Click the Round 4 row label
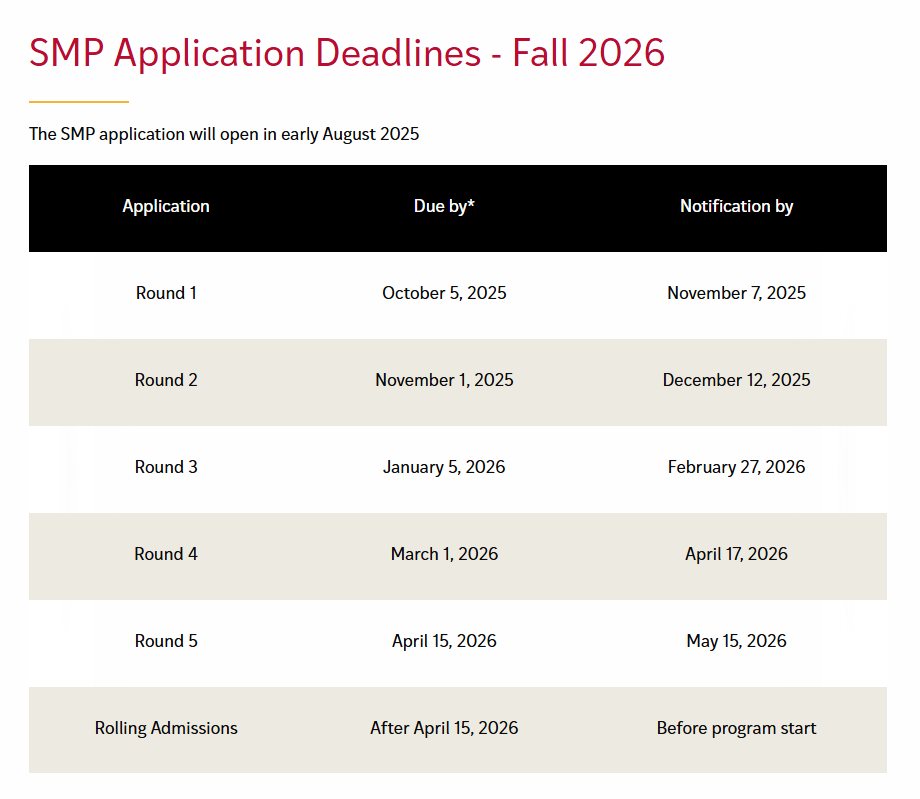 pyautogui.click(x=166, y=553)
